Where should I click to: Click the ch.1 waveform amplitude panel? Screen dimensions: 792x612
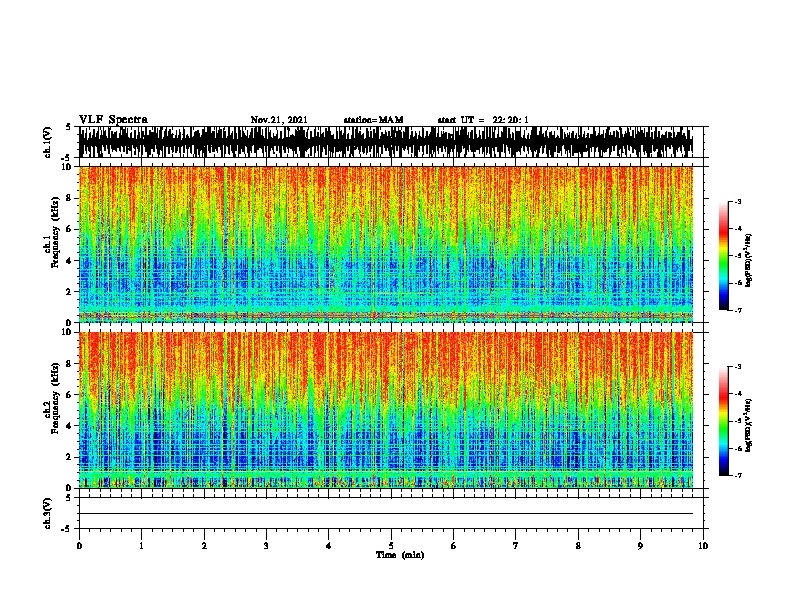pos(386,142)
